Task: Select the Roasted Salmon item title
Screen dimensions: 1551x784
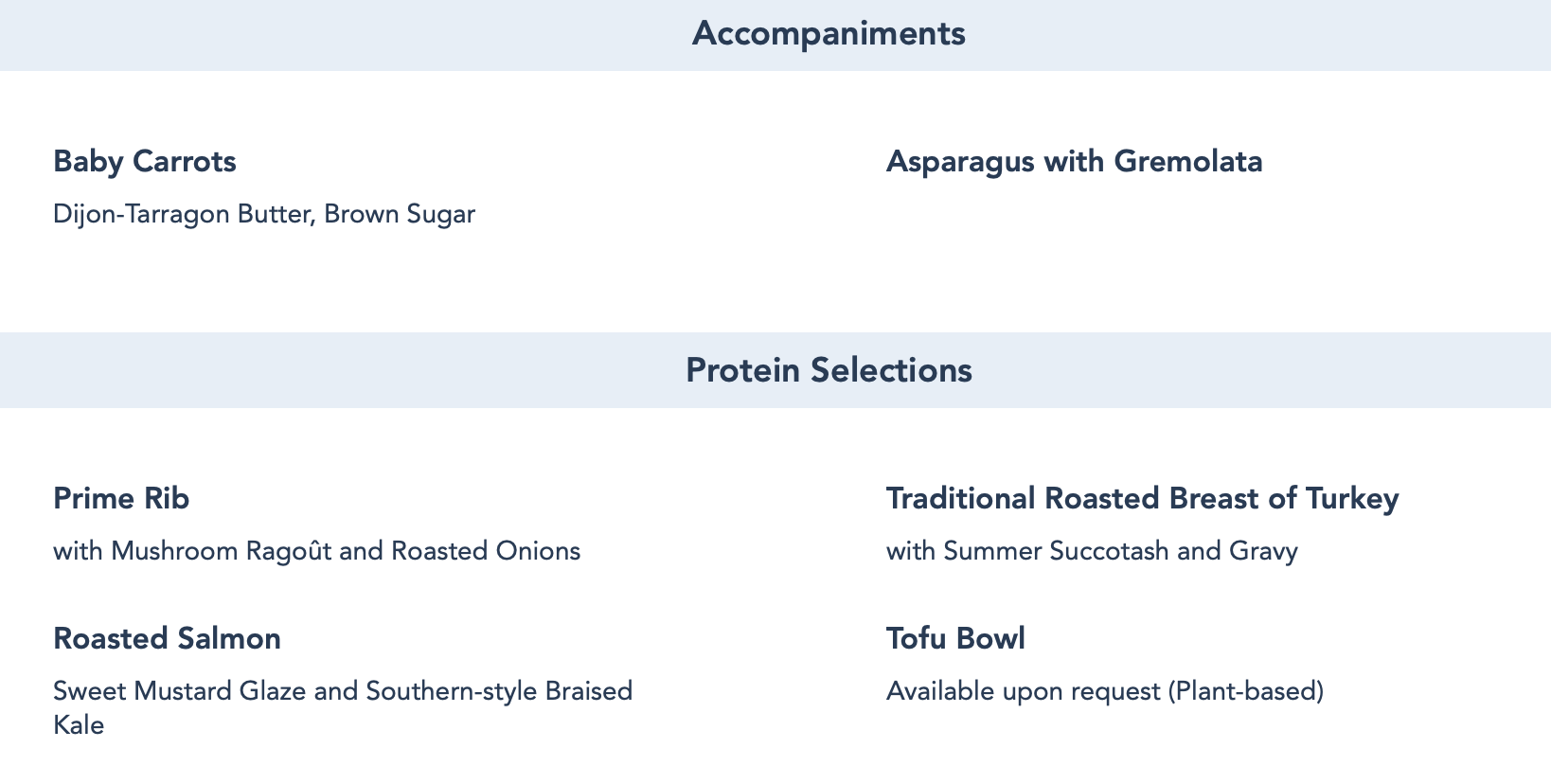Action: (x=167, y=639)
